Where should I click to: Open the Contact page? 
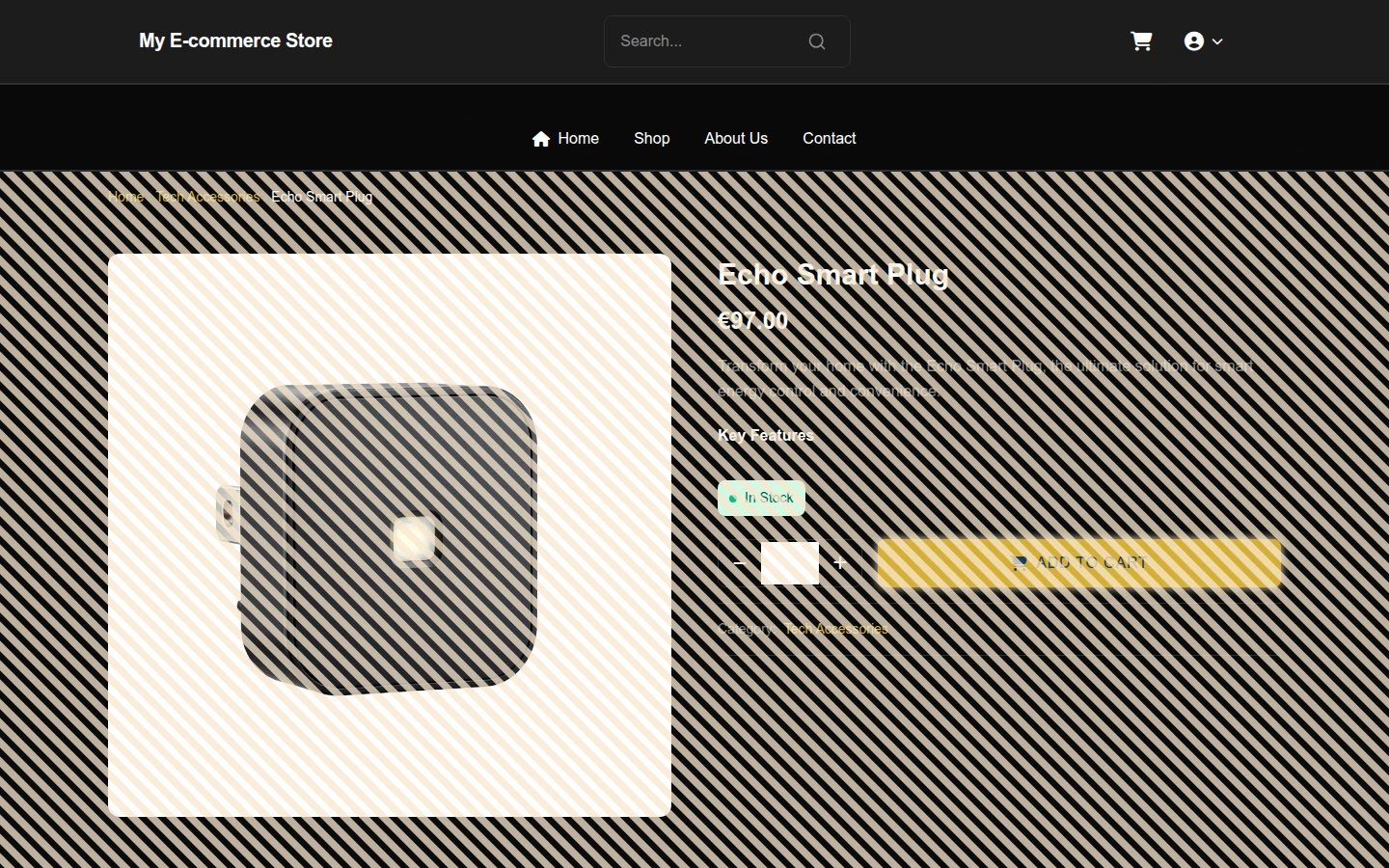tap(830, 139)
